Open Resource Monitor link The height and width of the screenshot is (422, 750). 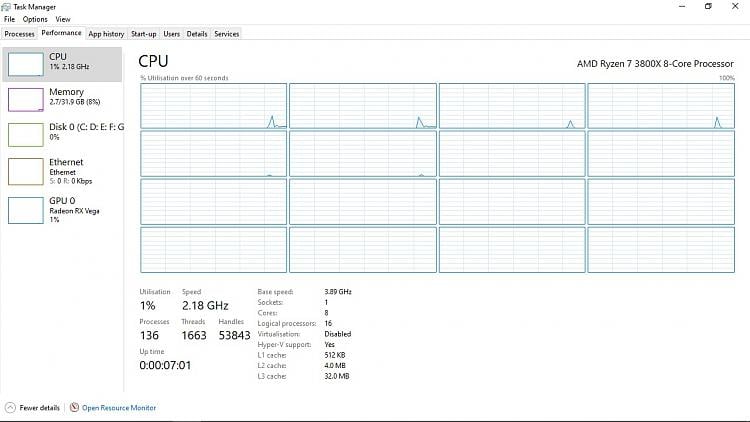point(119,408)
